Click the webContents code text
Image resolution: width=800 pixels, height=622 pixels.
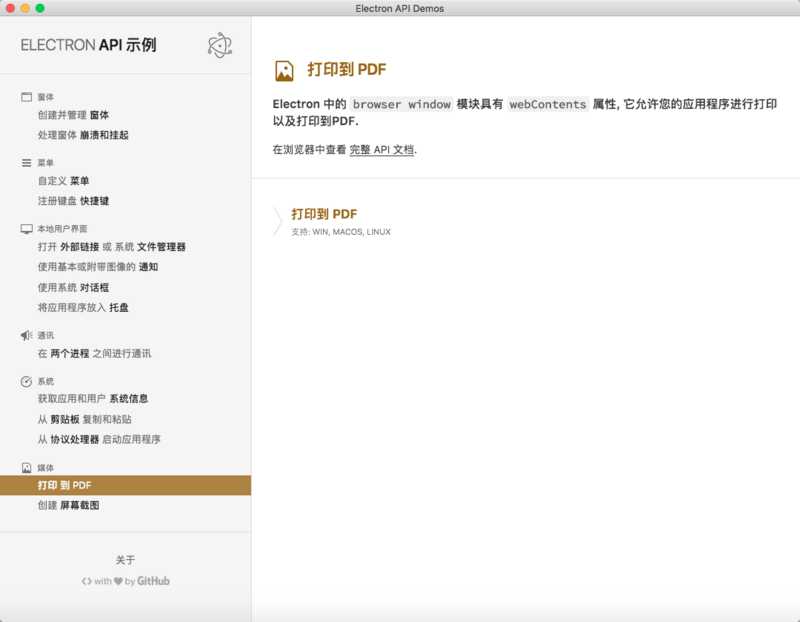(548, 104)
